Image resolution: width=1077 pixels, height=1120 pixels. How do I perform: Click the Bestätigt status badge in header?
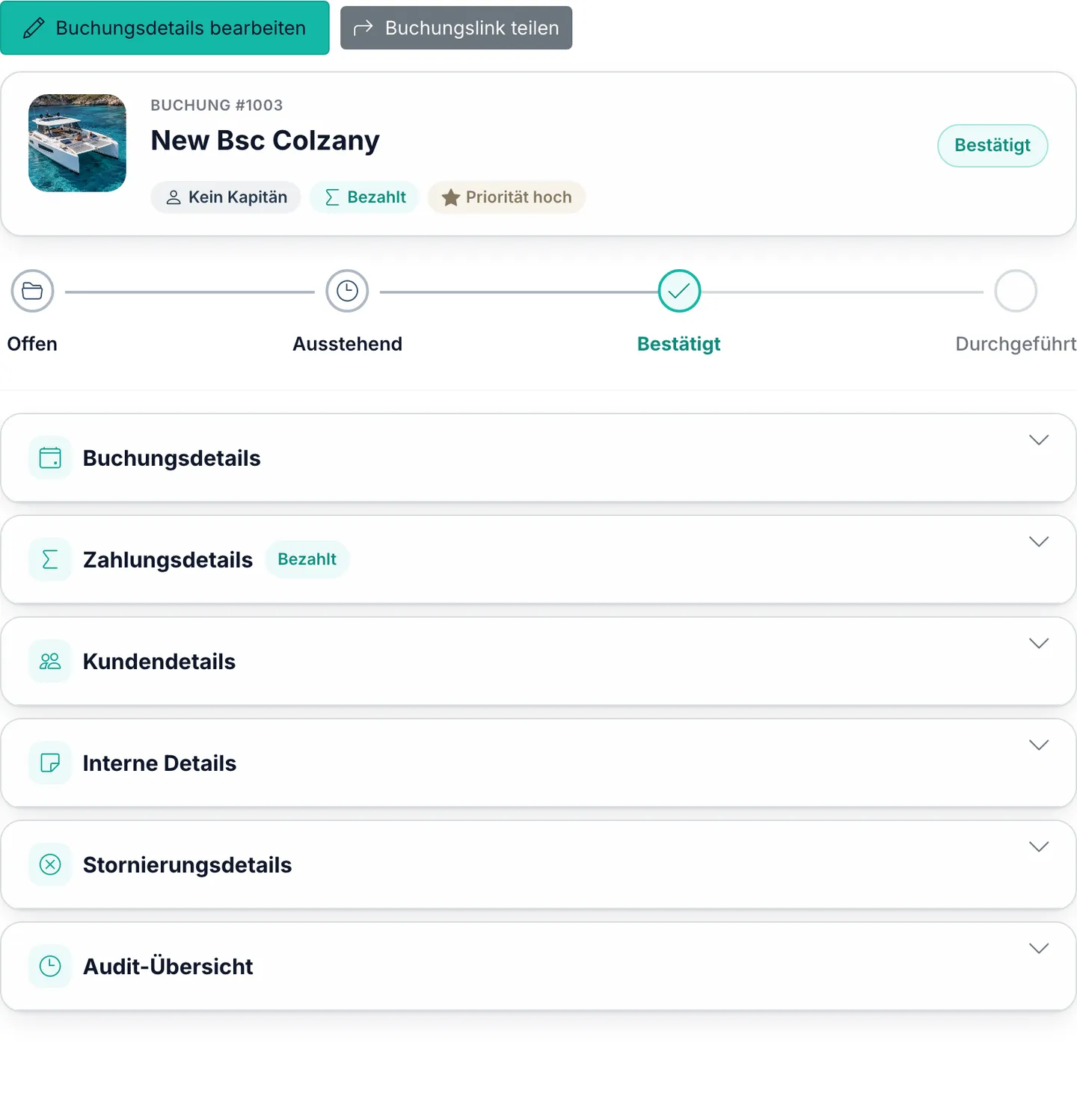tap(992, 145)
